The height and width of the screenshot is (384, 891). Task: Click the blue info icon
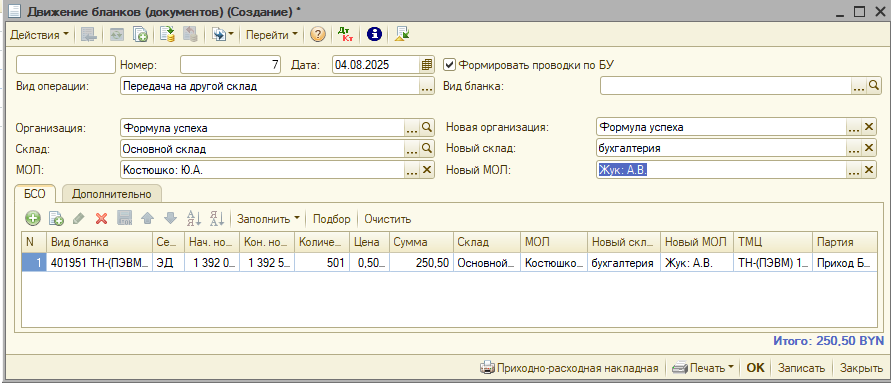[x=373, y=35]
